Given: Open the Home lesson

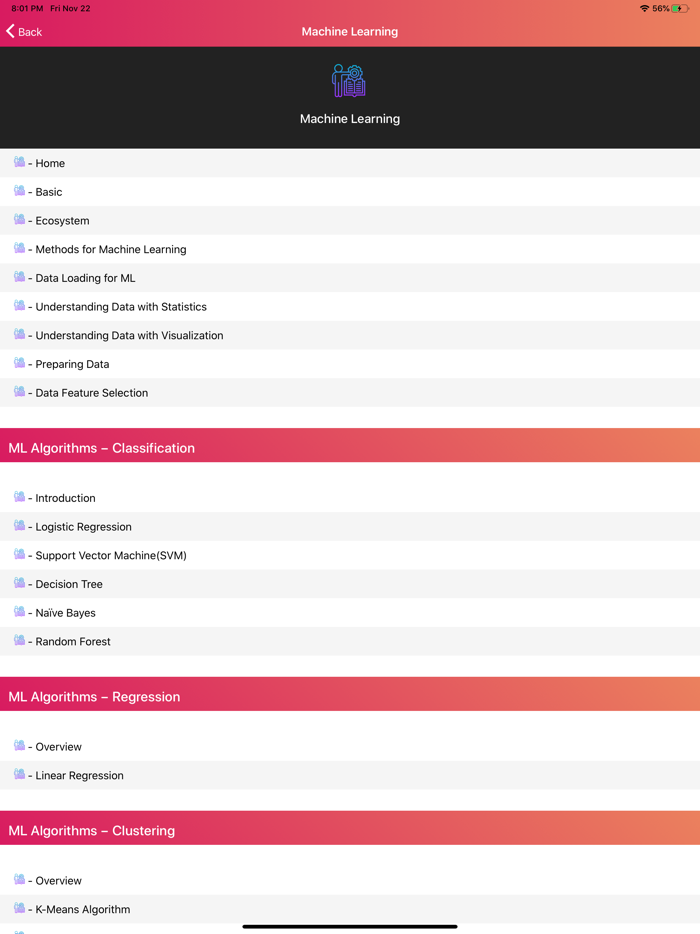Looking at the screenshot, I should pos(350,163).
